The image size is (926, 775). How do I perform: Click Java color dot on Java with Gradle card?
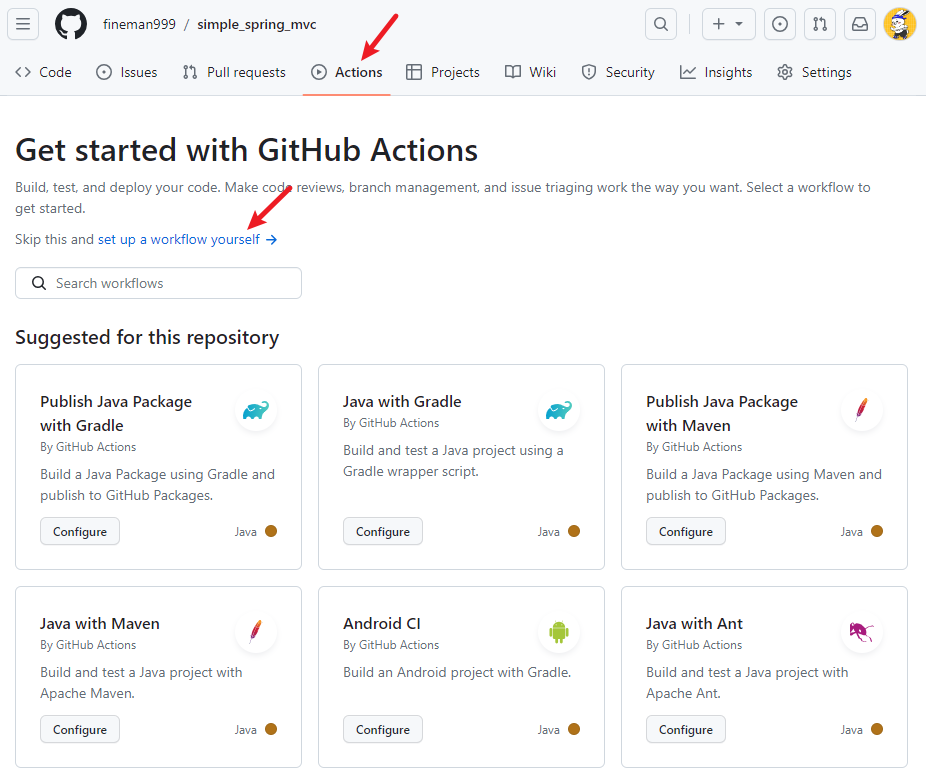(574, 531)
